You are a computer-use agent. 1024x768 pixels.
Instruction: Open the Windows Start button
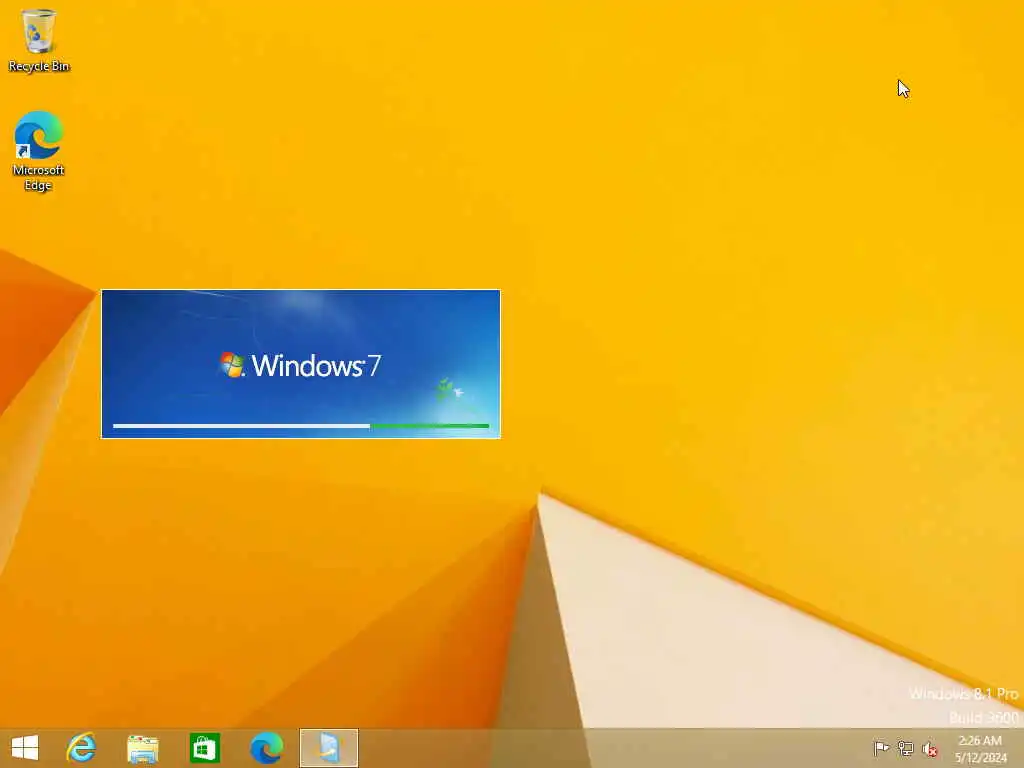25,748
